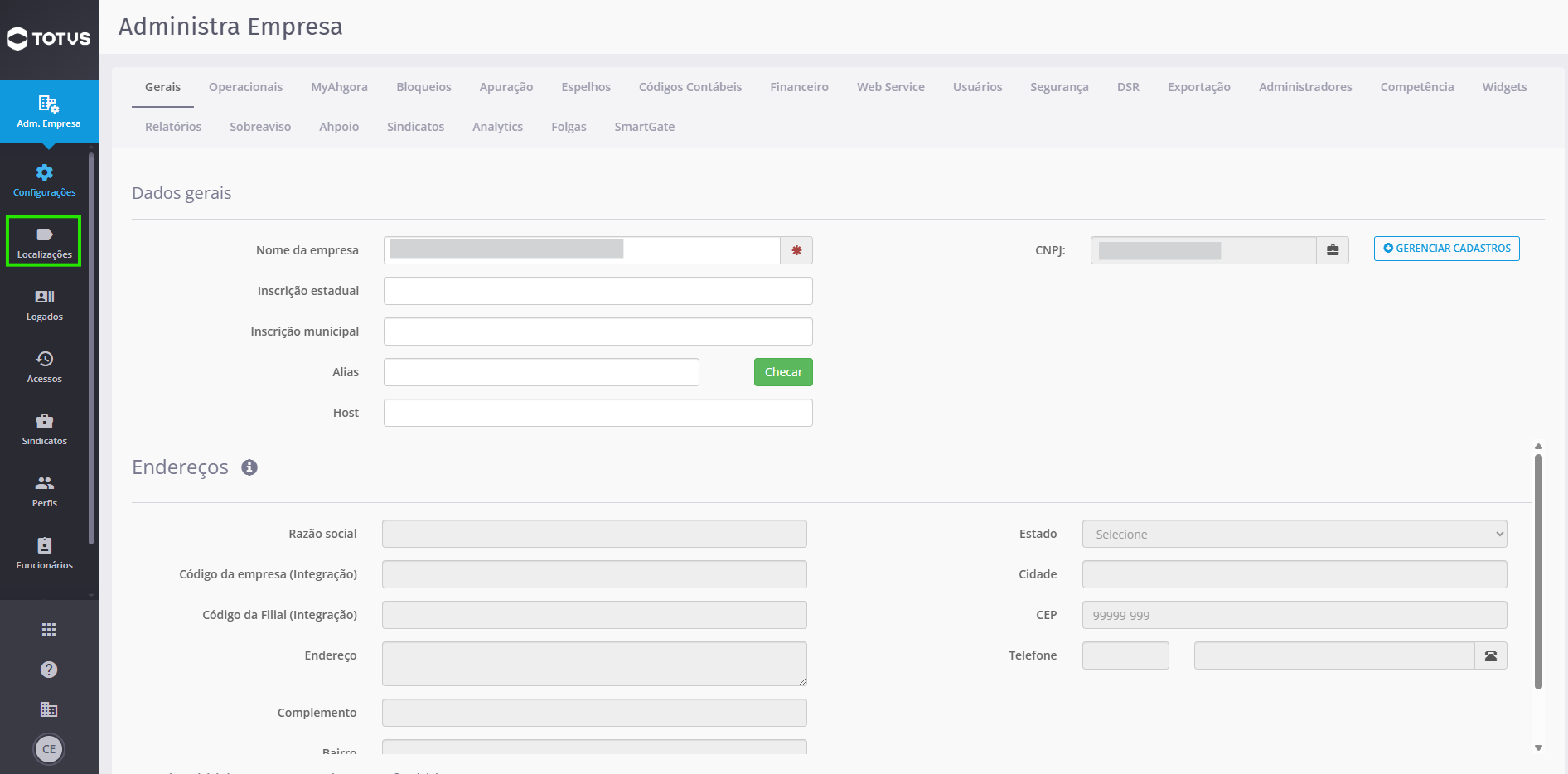Open the MyAhgora tab

tap(339, 87)
